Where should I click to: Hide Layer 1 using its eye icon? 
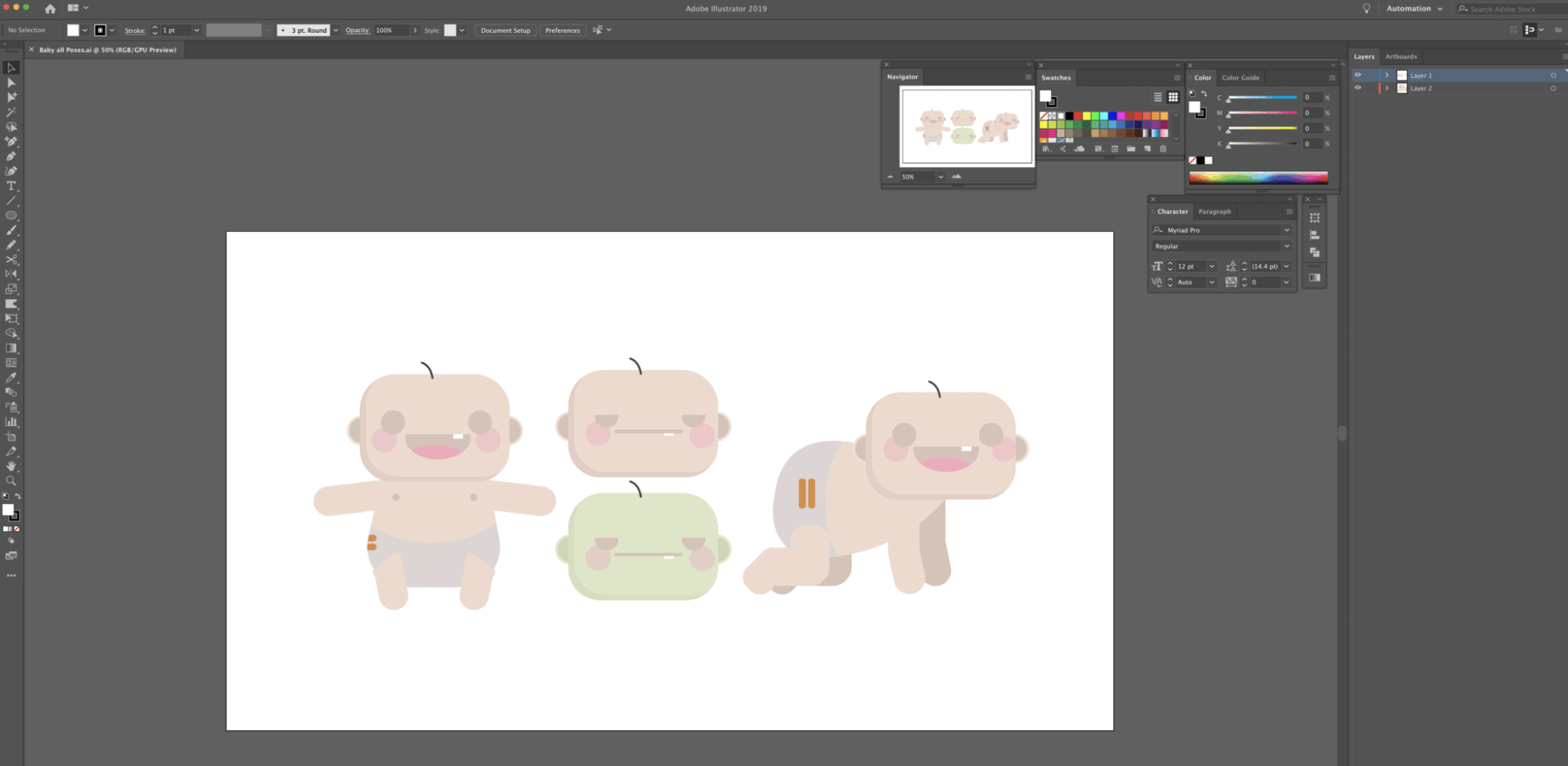(x=1357, y=75)
